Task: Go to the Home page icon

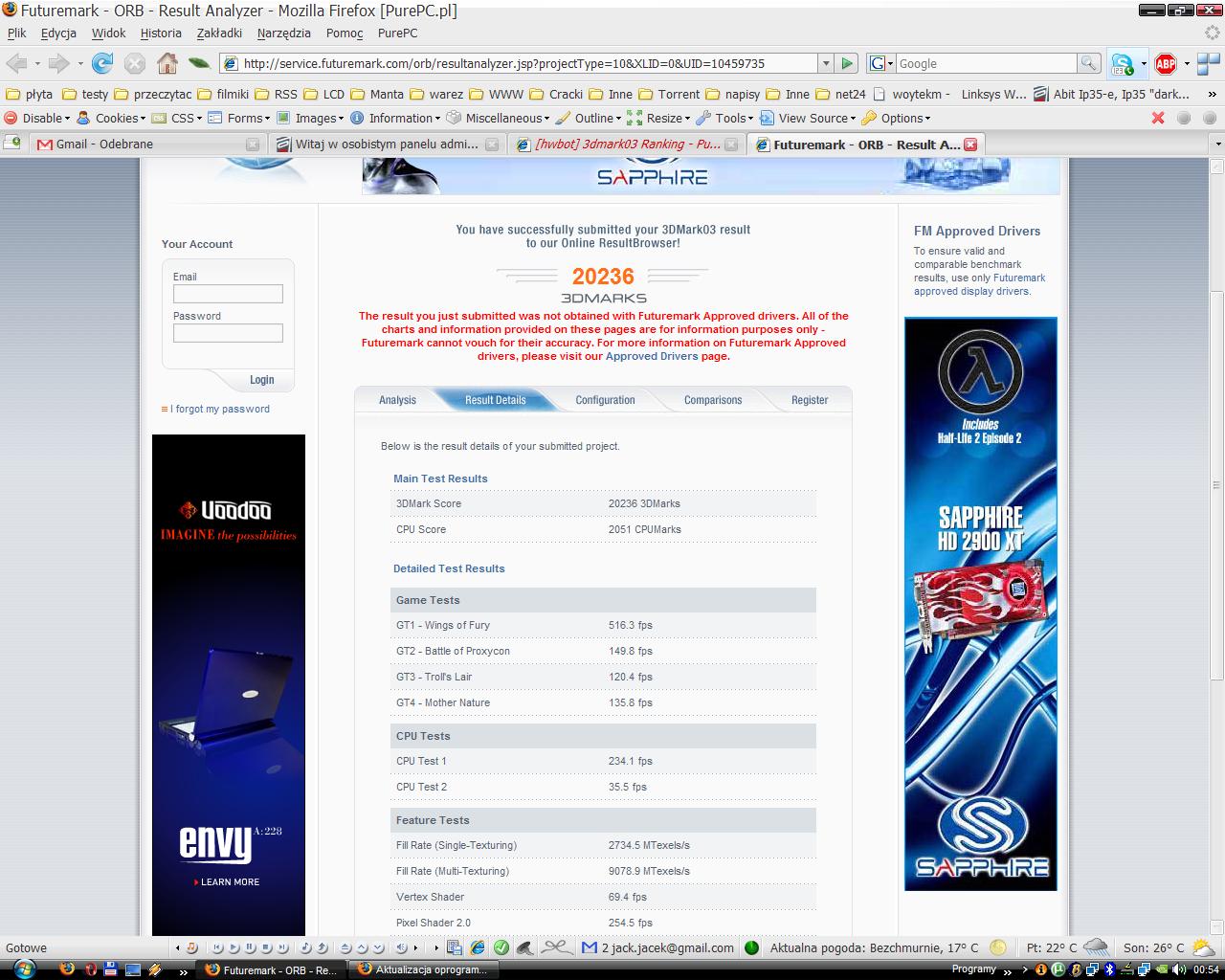Action: click(167, 63)
